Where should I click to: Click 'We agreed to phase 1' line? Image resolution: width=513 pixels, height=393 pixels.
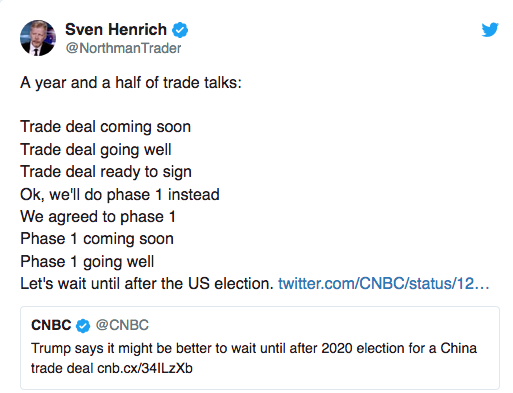tap(98, 217)
